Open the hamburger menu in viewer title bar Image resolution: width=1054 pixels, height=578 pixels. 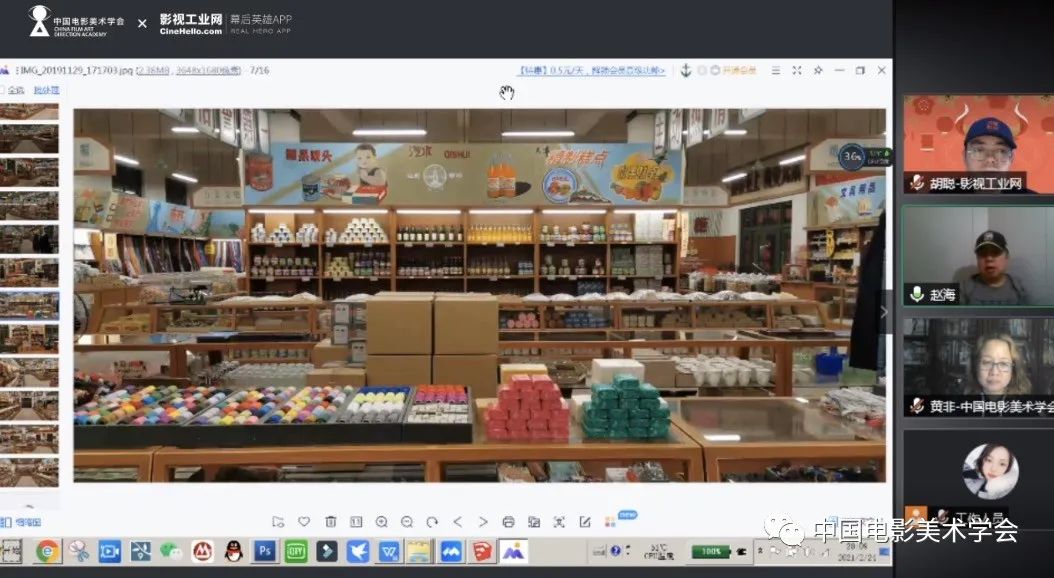(775, 71)
